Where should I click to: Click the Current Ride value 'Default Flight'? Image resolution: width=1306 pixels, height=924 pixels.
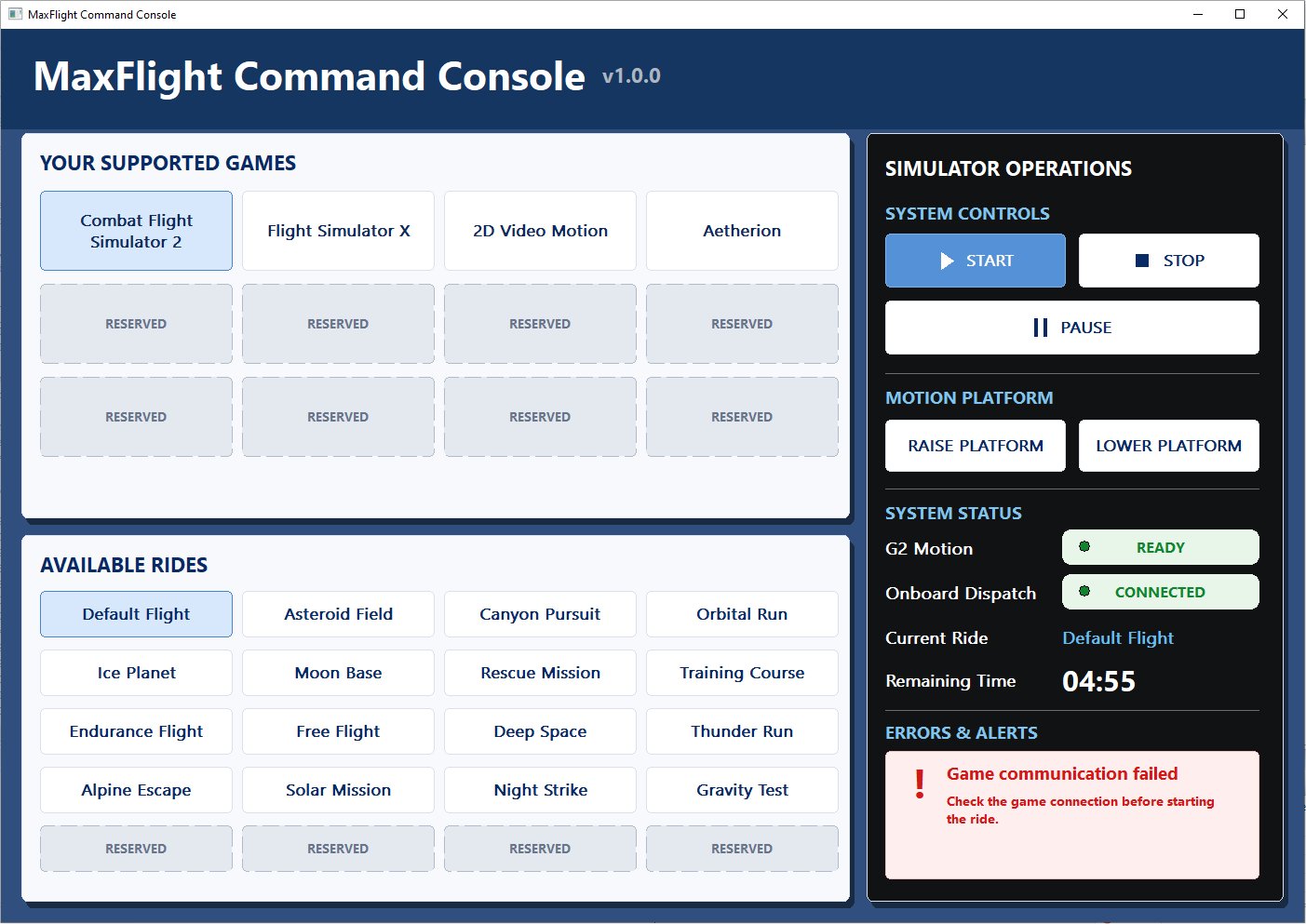point(1117,638)
